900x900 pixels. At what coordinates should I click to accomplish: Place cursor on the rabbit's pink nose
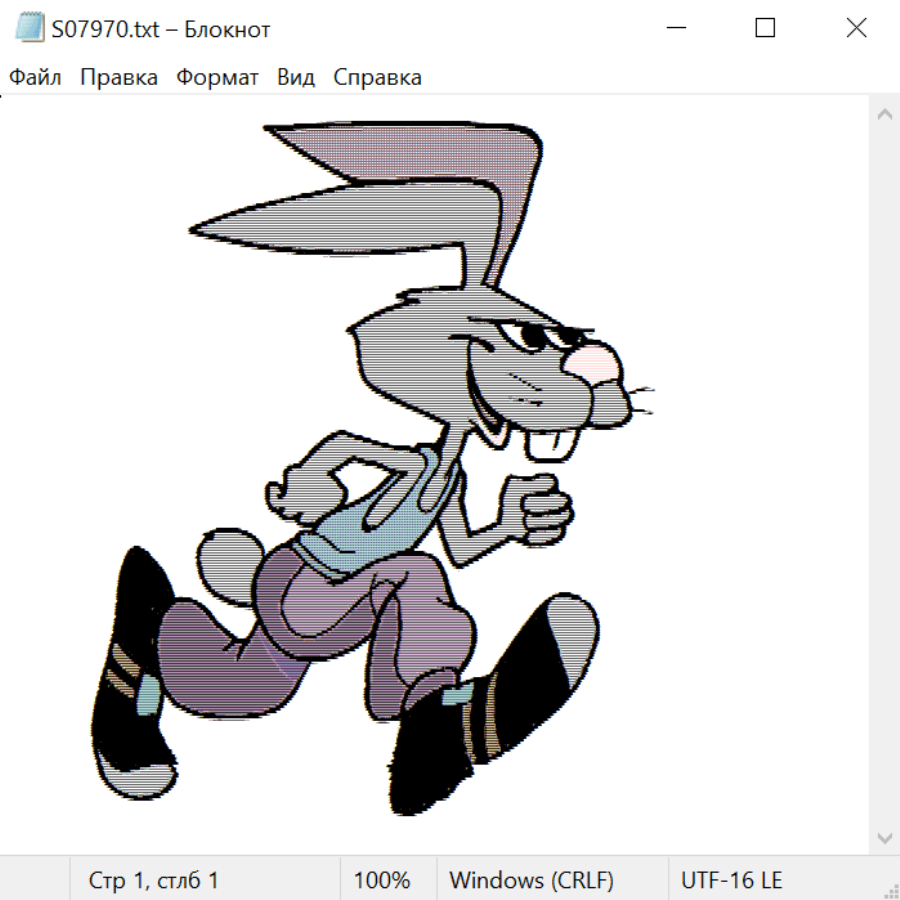coord(598,361)
